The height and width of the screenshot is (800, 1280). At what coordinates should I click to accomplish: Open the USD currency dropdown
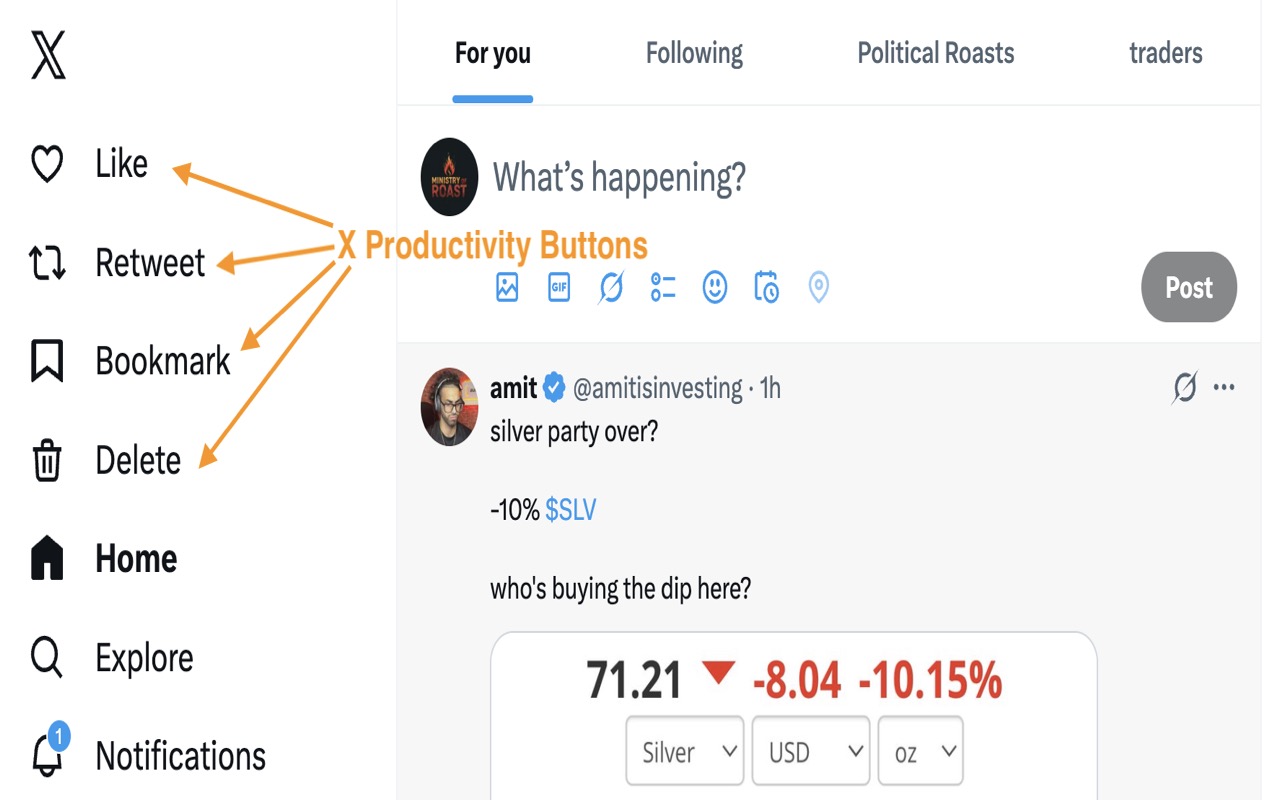click(x=810, y=750)
